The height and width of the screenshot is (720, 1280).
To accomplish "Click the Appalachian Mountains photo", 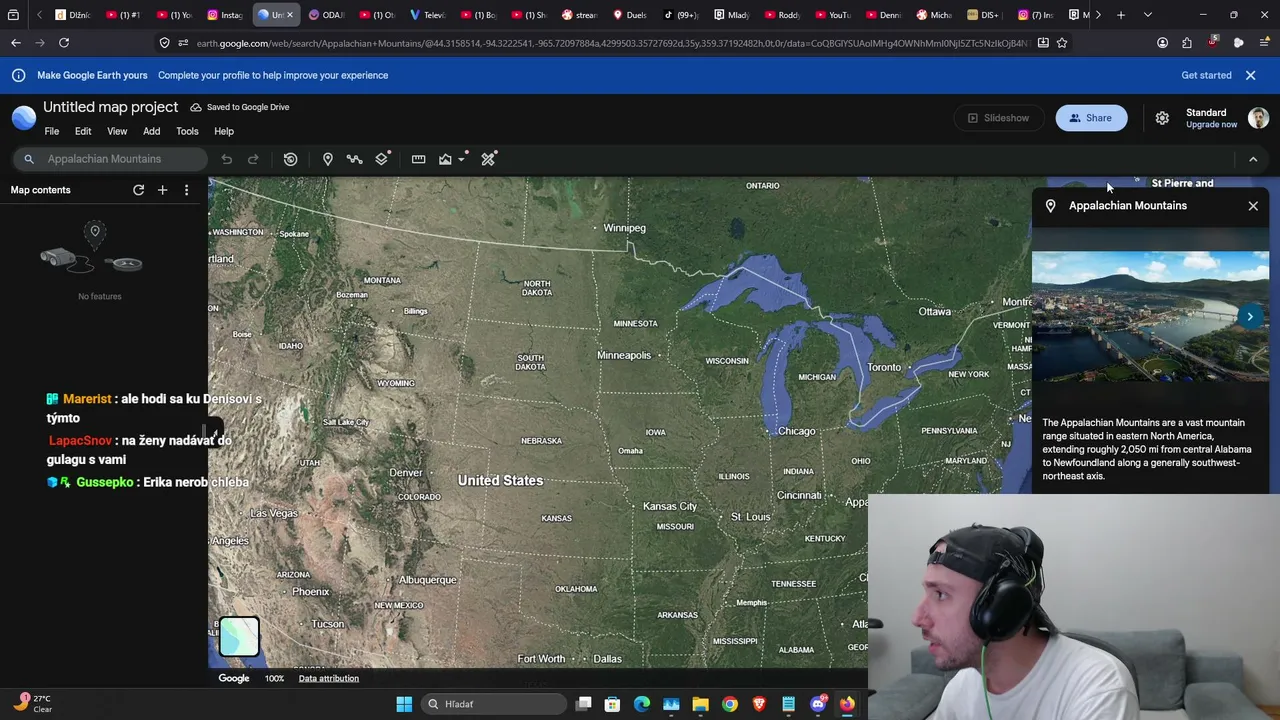I will 1150,316.
